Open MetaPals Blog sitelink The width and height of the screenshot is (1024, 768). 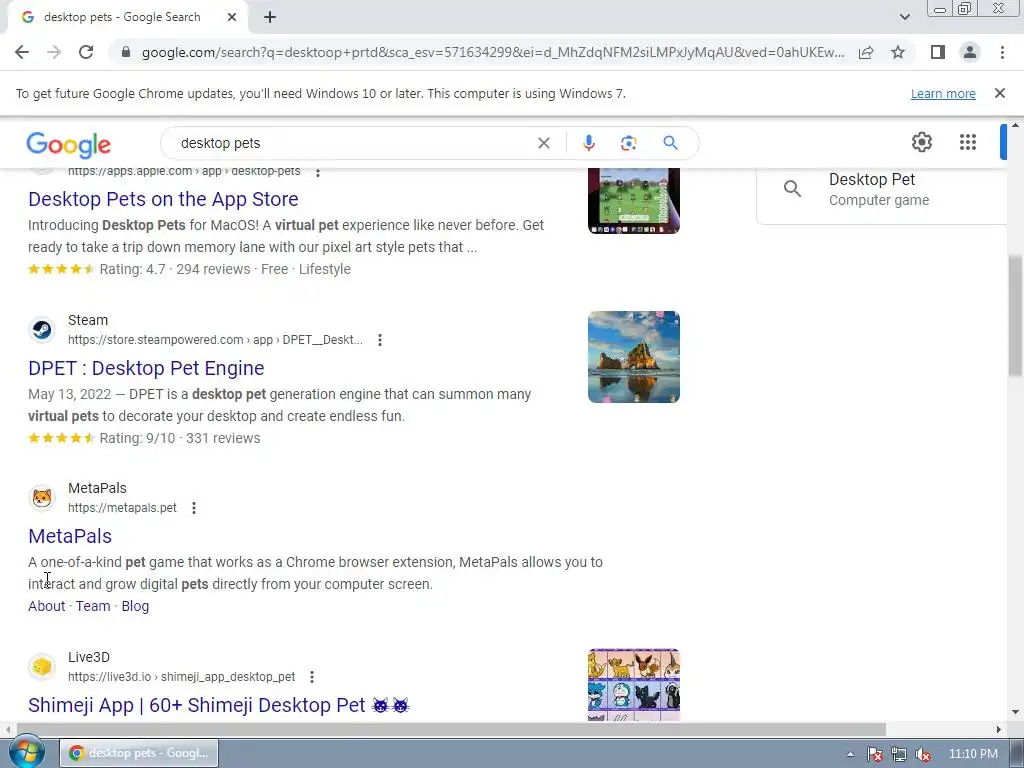(135, 606)
